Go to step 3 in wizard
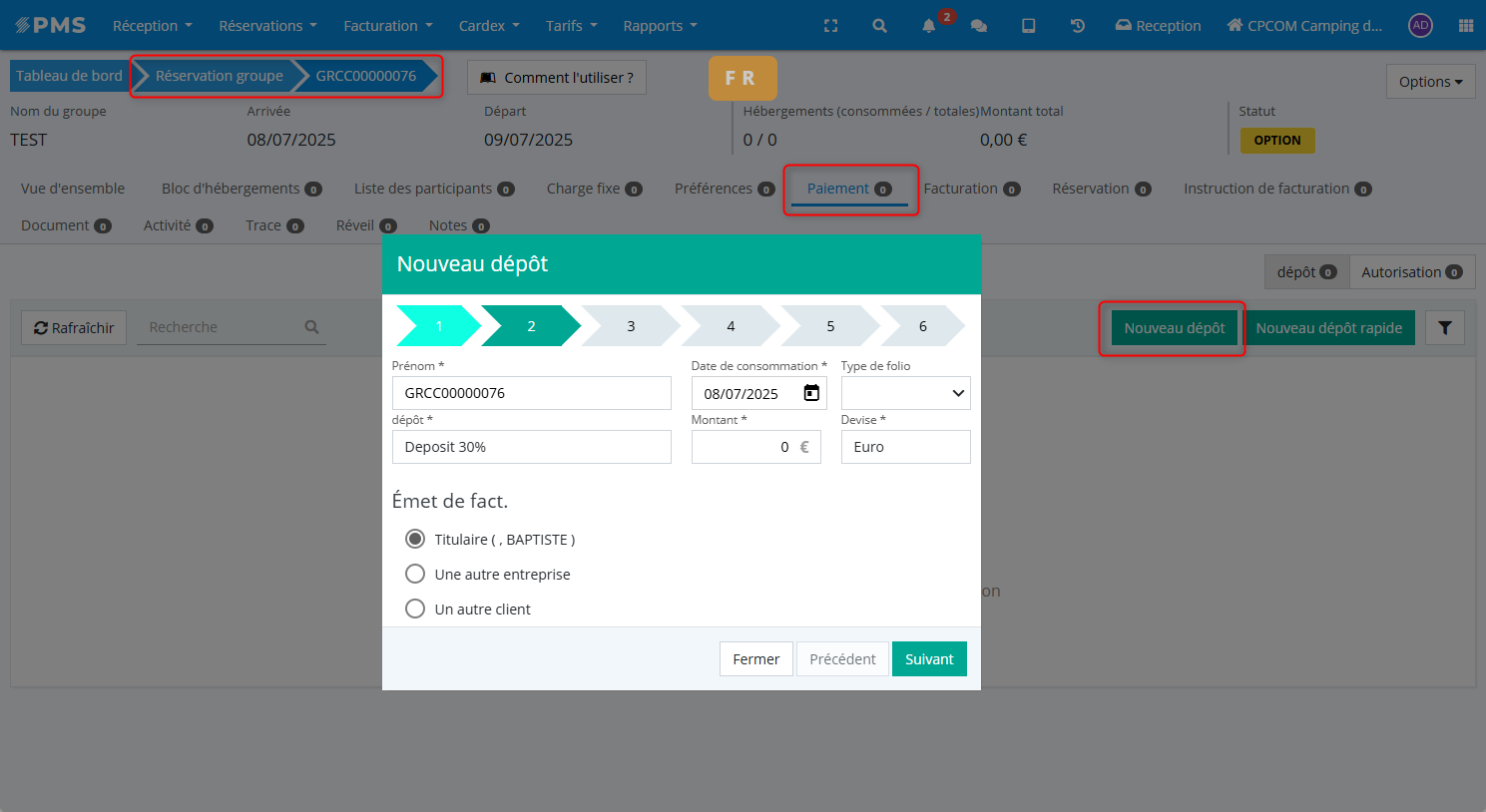 point(631,326)
